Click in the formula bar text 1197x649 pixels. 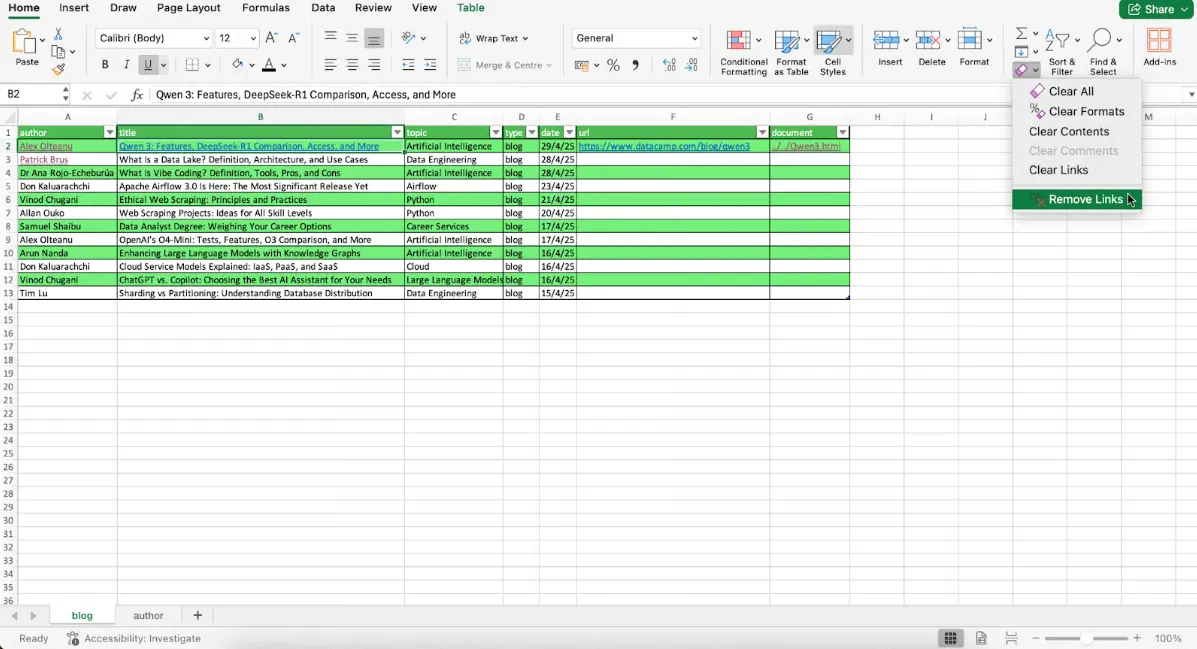[x=500, y=95]
